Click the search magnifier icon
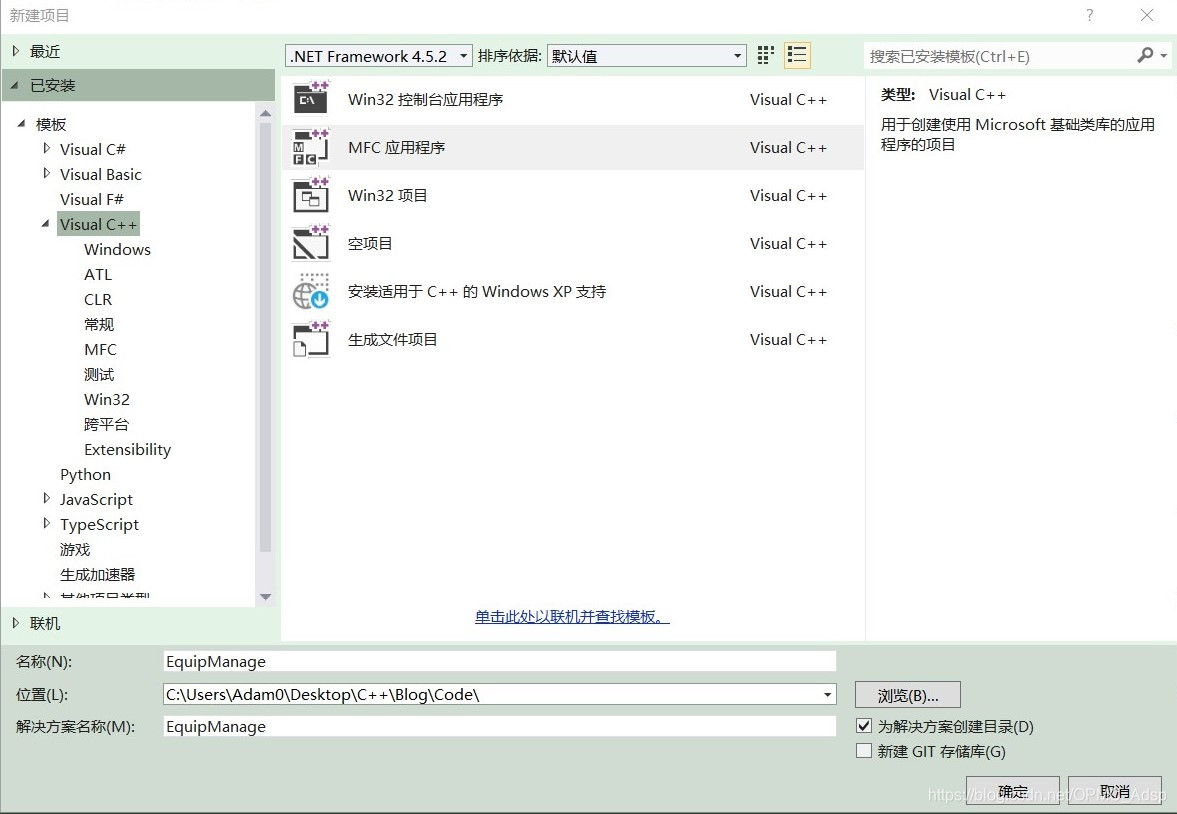Viewport: 1177px width, 814px height. (1145, 56)
